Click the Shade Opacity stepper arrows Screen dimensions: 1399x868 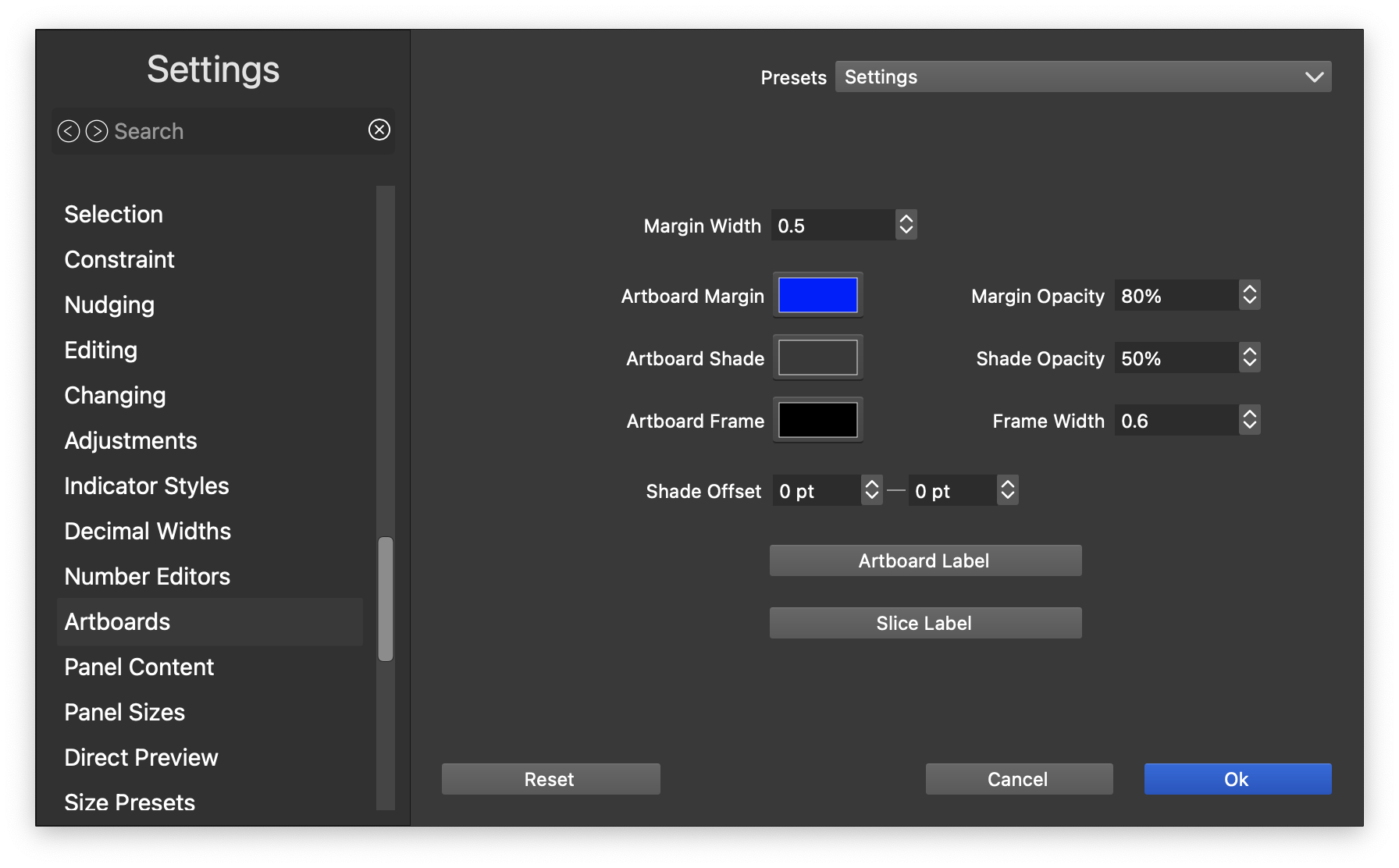tap(1249, 358)
